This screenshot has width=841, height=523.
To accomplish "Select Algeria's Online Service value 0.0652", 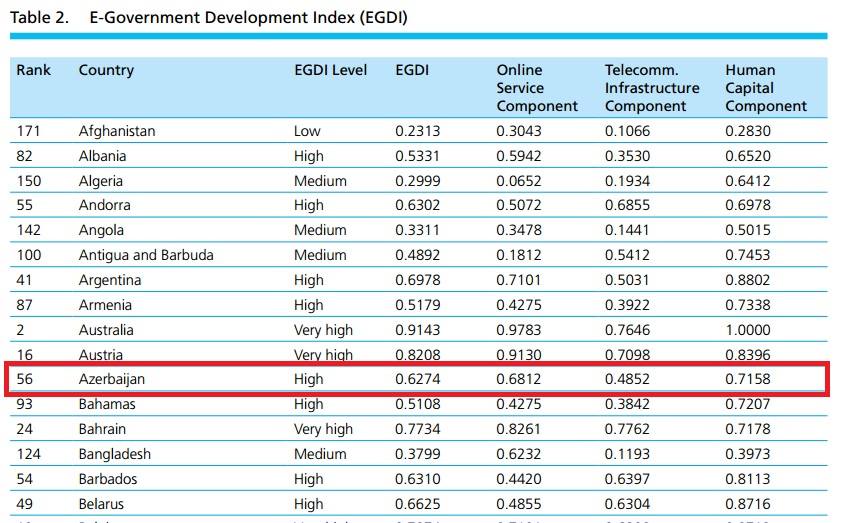I will pyautogui.click(x=519, y=181).
